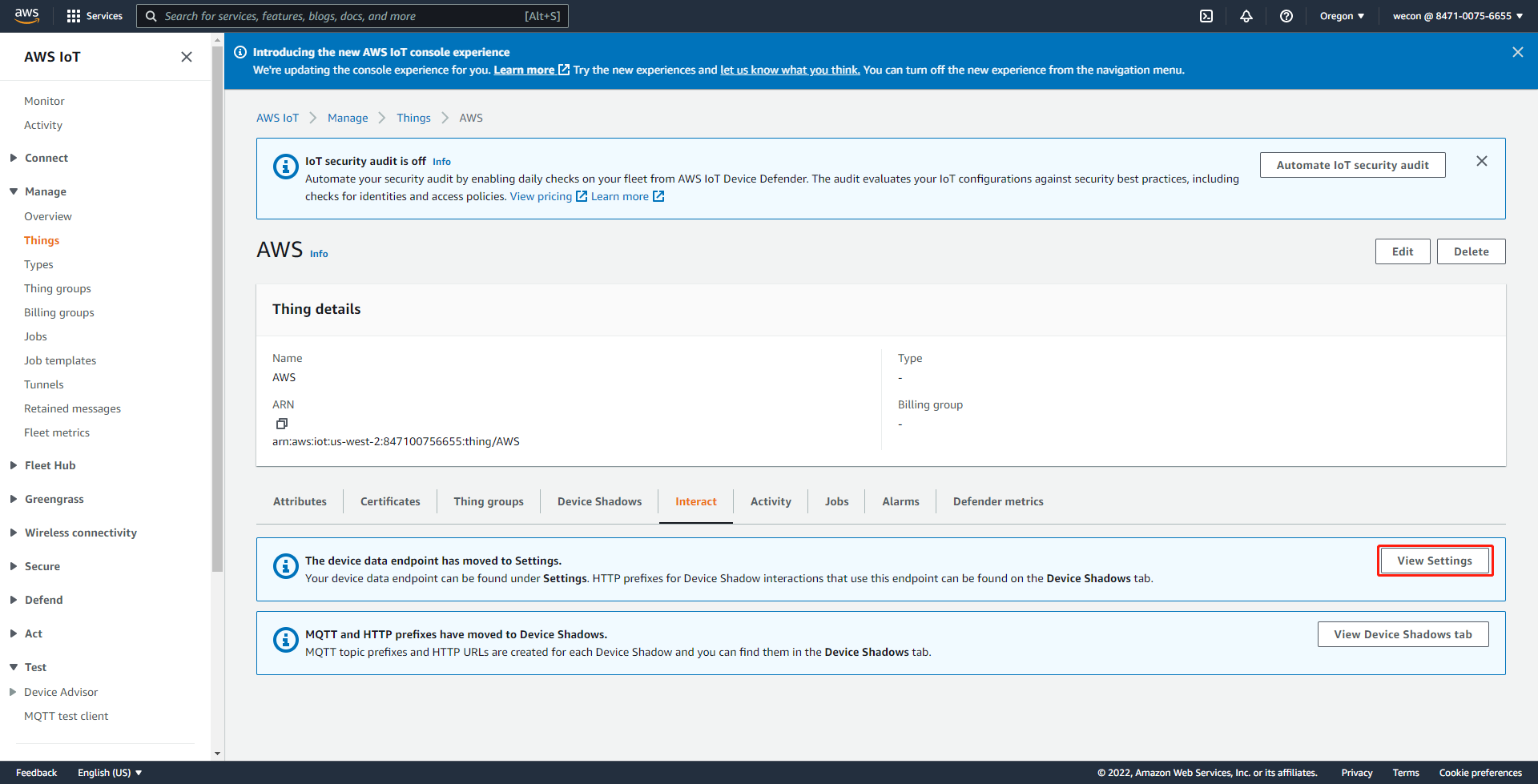
Task: Close the AWS IoT navigation panel
Action: point(187,57)
